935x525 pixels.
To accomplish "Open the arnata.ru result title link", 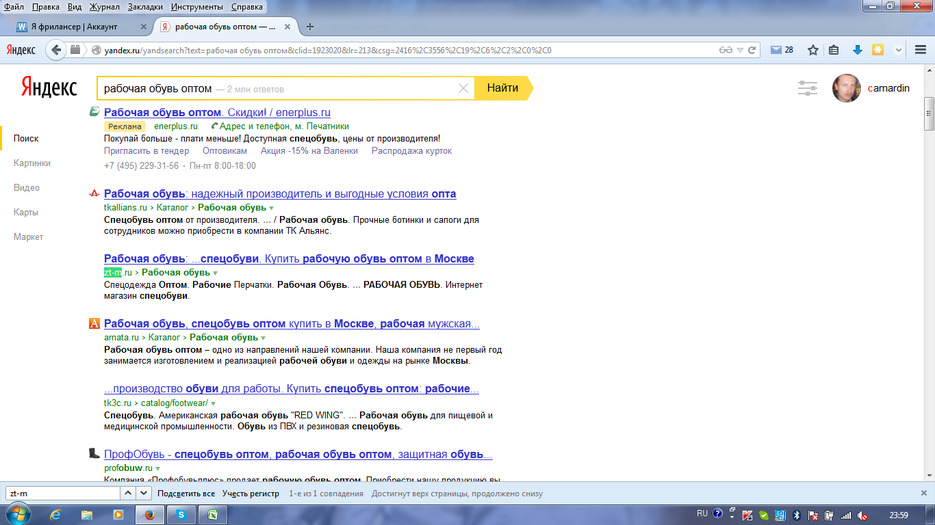I will (x=292, y=324).
